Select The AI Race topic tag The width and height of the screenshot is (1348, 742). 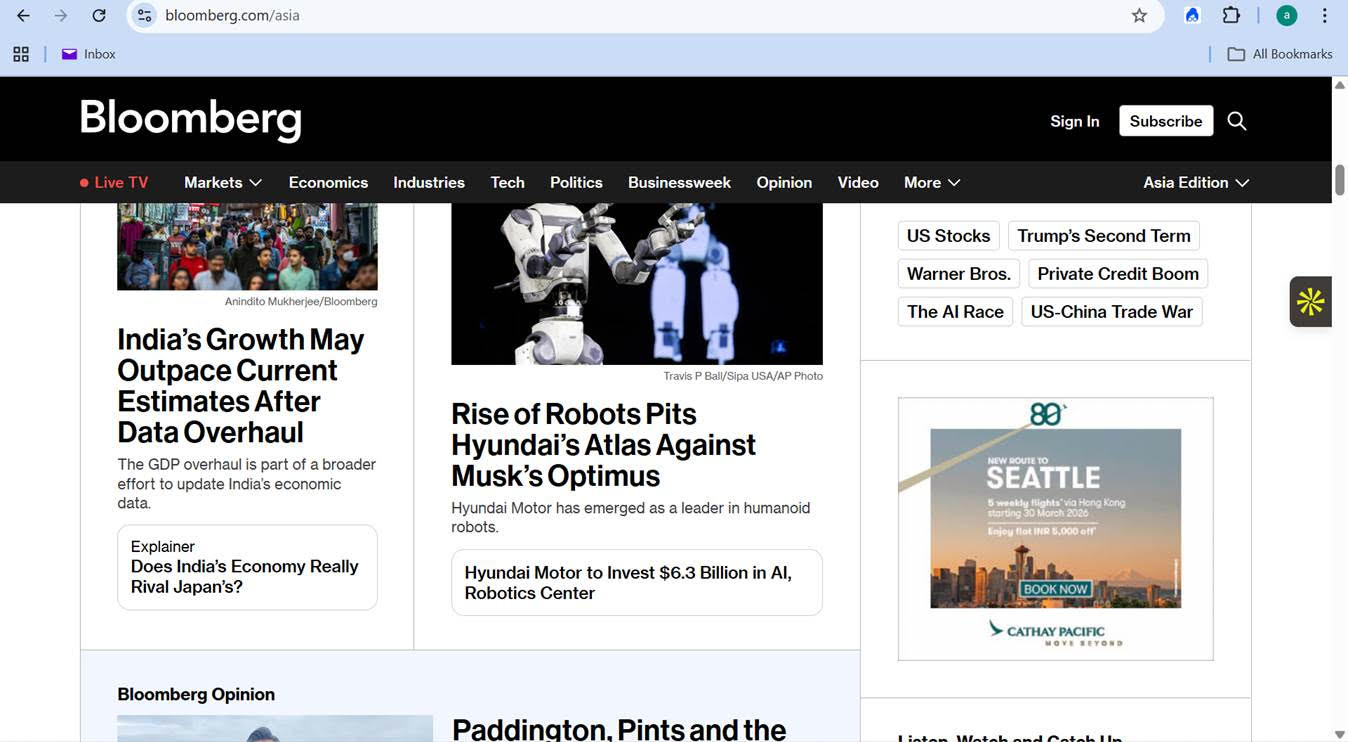point(955,312)
